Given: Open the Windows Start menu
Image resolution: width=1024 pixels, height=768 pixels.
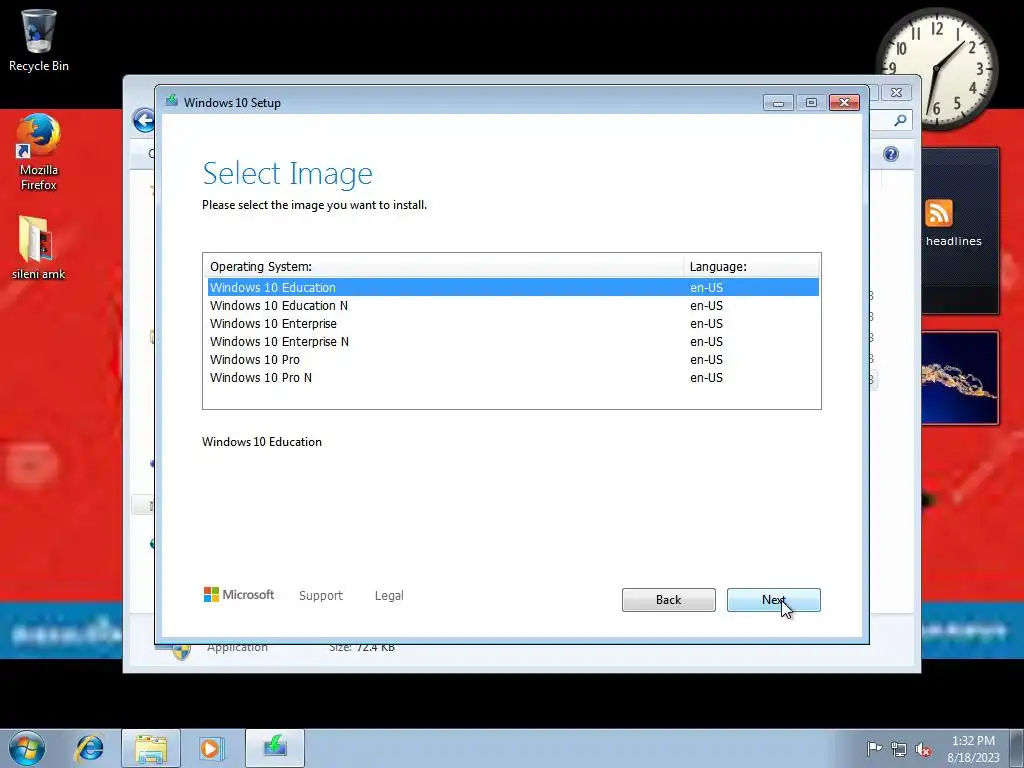Looking at the screenshot, I should 27,748.
